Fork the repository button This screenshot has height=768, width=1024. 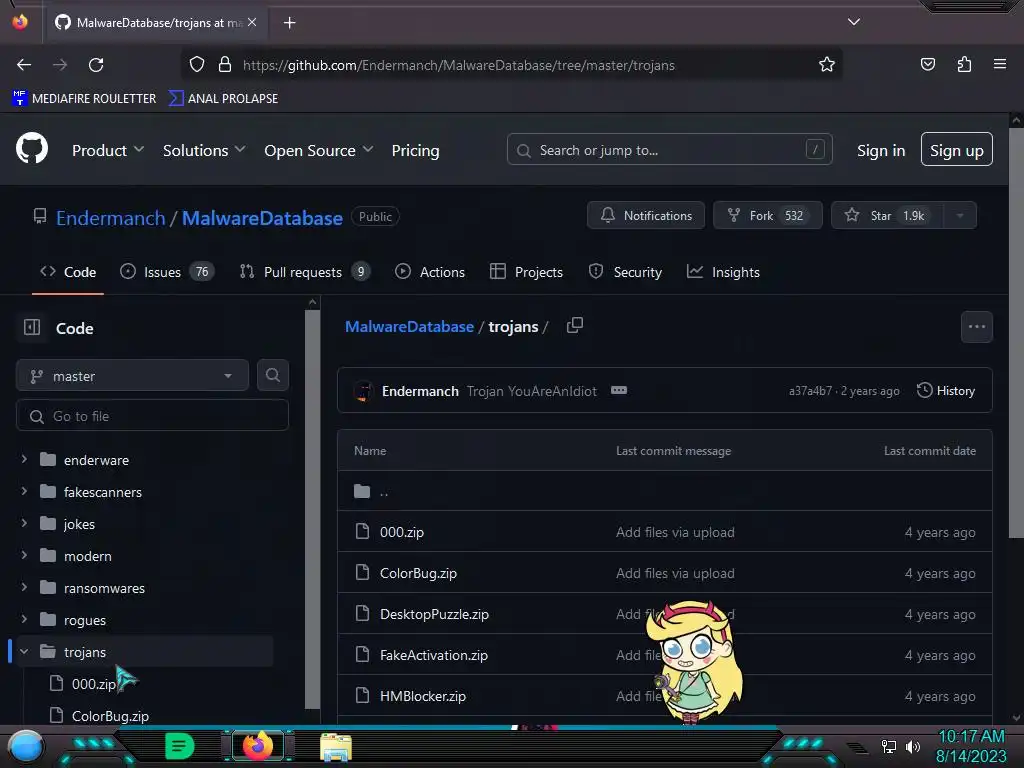pos(768,216)
